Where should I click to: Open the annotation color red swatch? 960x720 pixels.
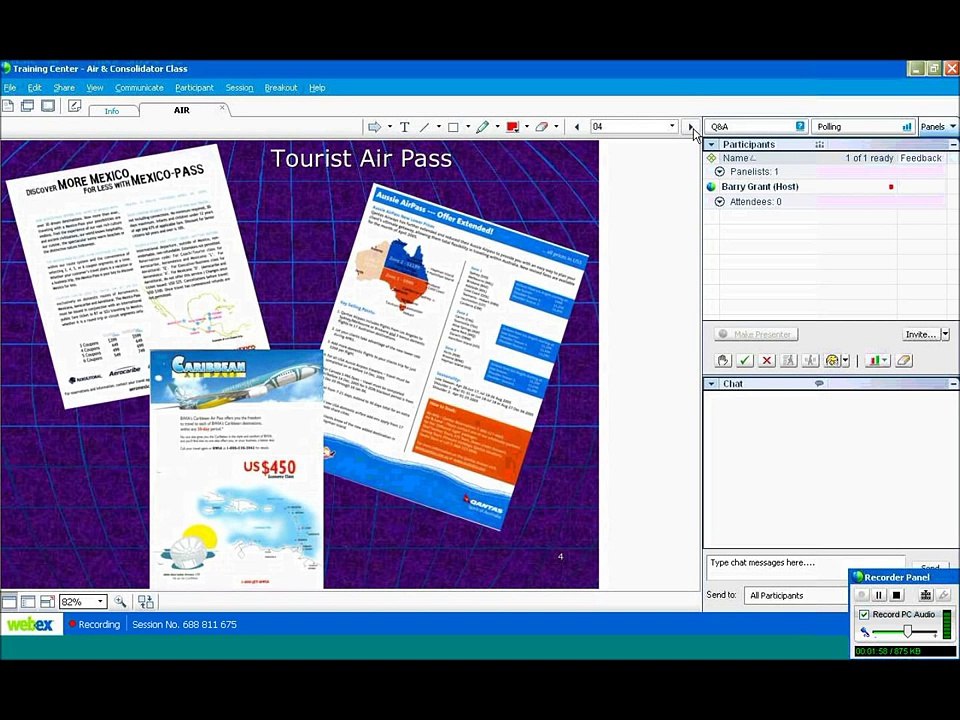(x=512, y=127)
